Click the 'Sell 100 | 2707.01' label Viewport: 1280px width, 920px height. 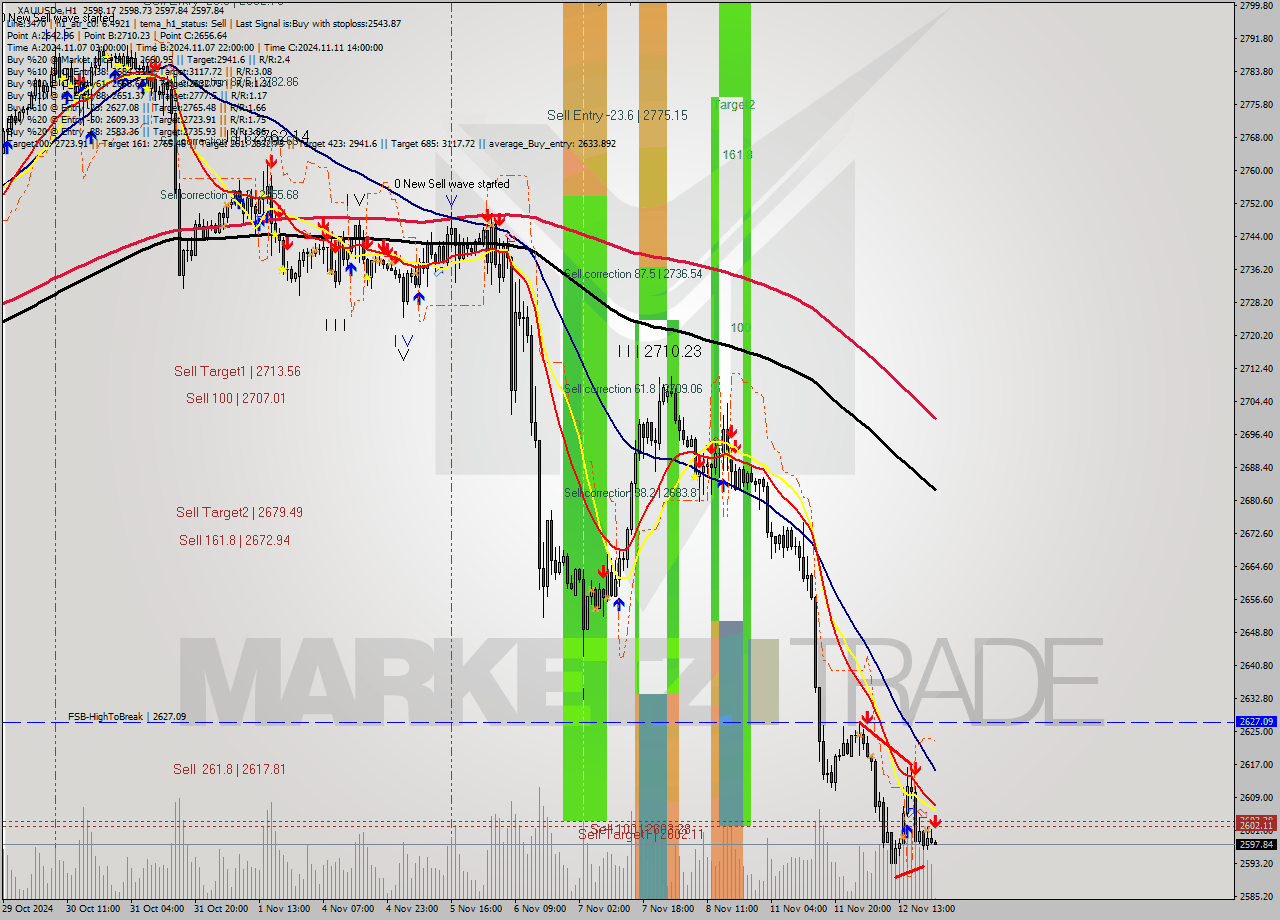[236, 398]
